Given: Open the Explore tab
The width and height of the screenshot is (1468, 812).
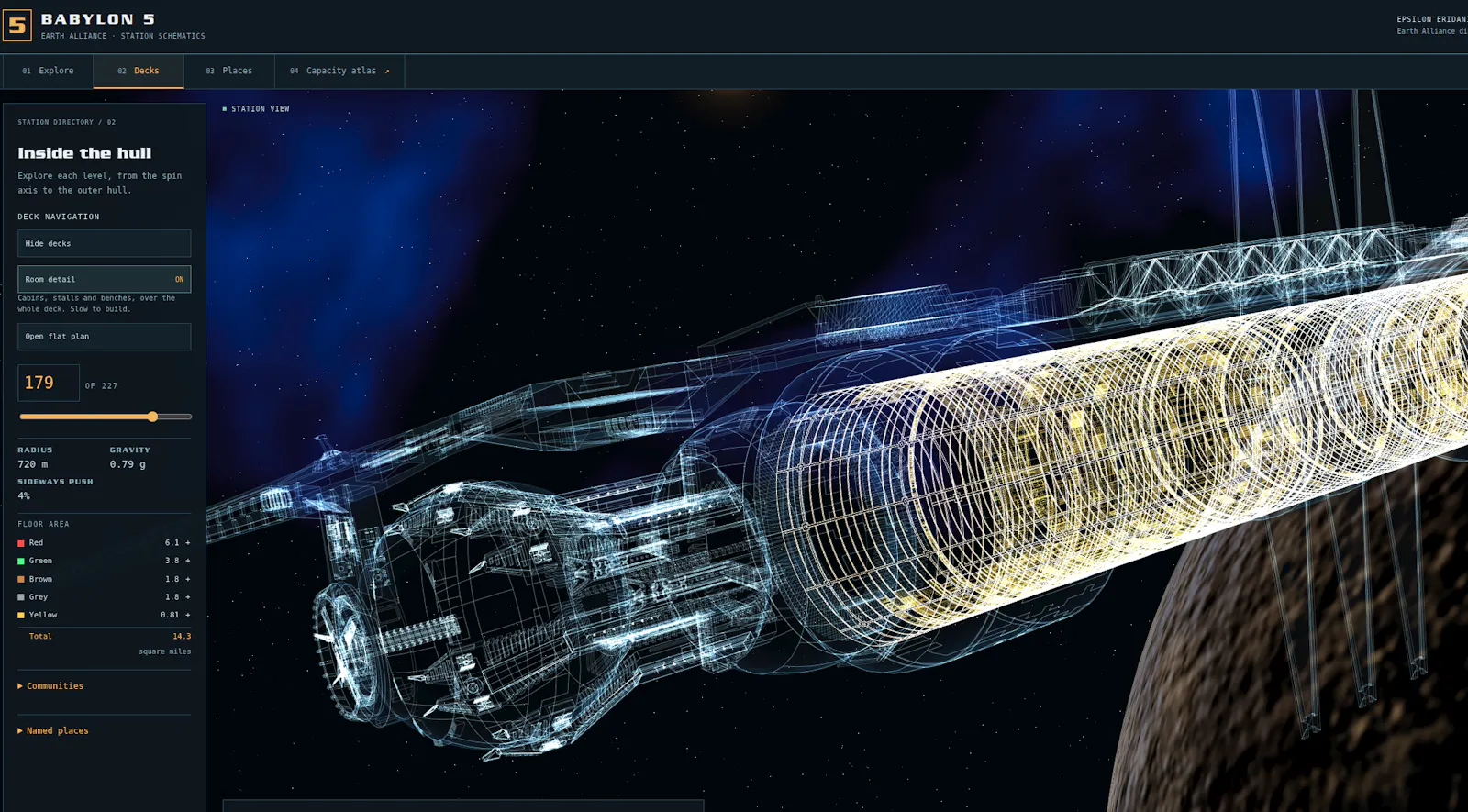Looking at the screenshot, I should (x=48, y=71).
